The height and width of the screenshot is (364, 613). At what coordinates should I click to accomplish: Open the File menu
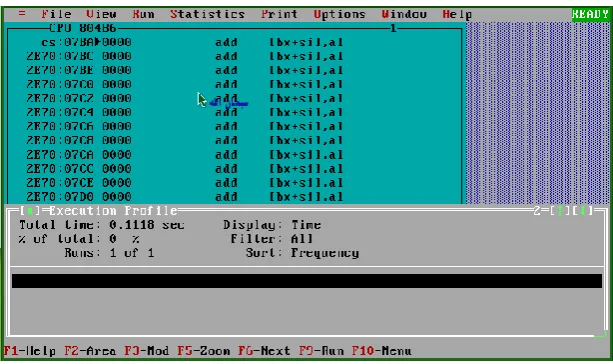point(56,14)
